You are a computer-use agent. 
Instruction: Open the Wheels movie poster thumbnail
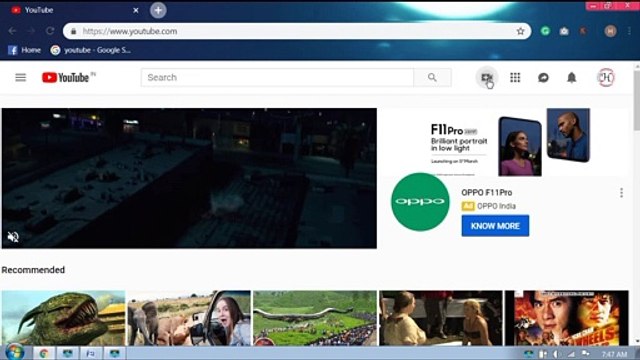[x=567, y=318]
